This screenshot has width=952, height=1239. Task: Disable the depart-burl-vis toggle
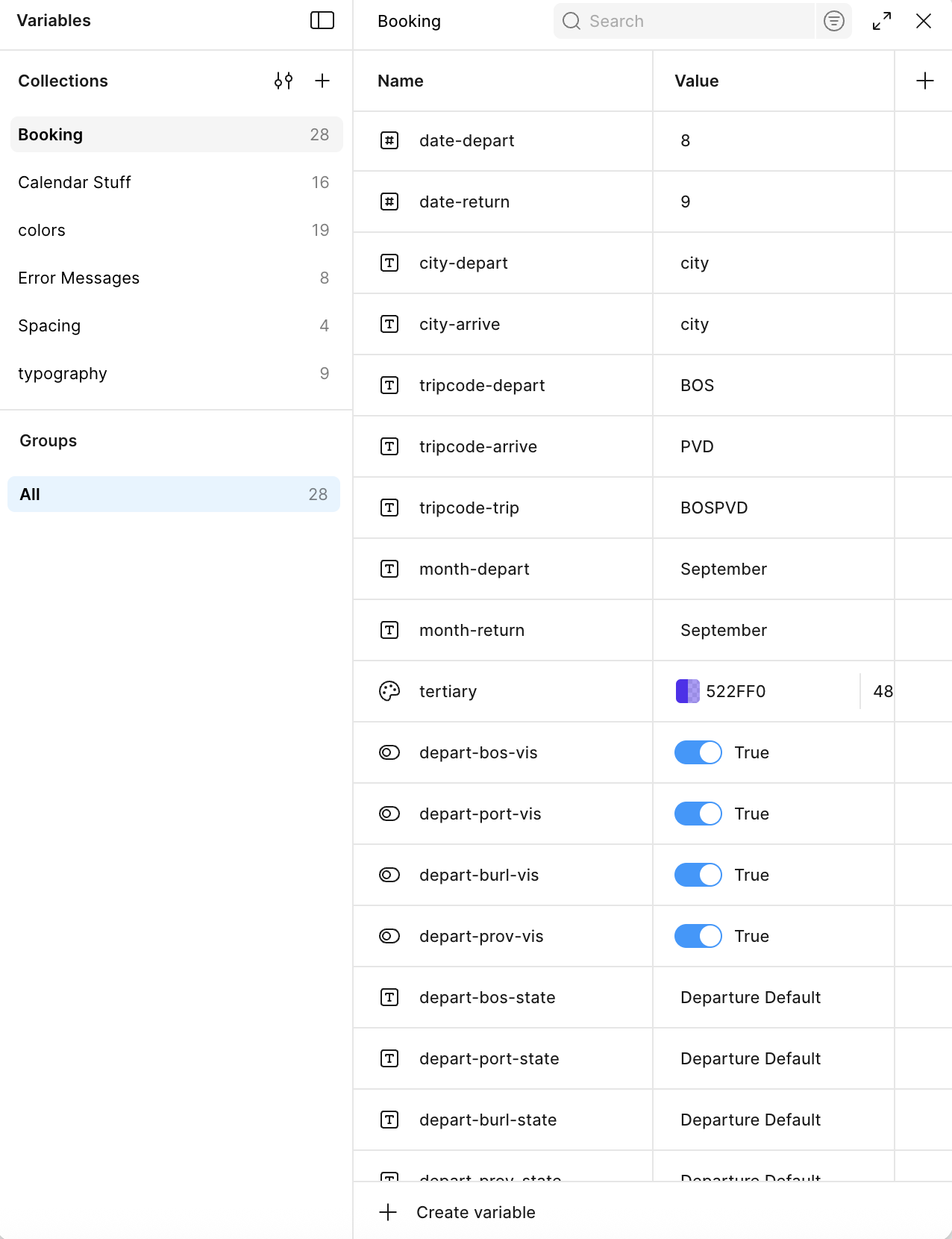pyautogui.click(x=698, y=875)
